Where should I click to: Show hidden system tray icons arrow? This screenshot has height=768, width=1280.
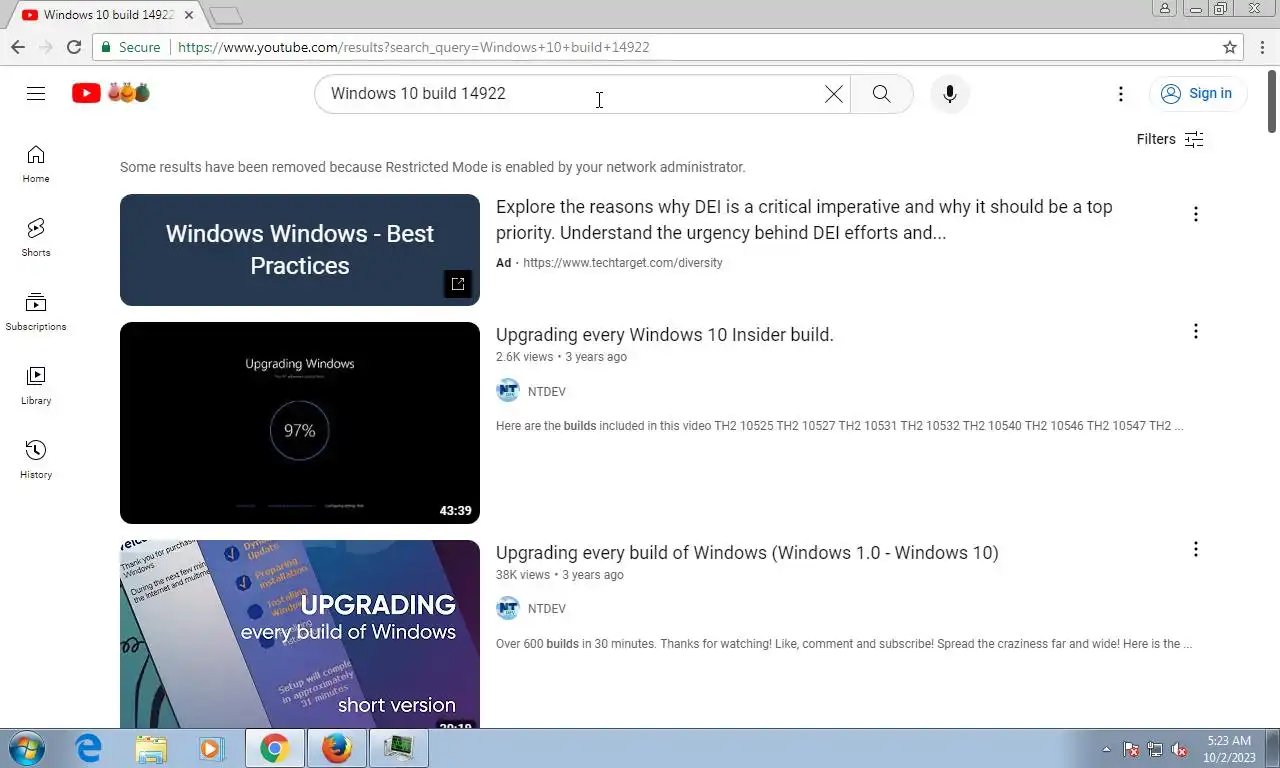[x=1106, y=749]
